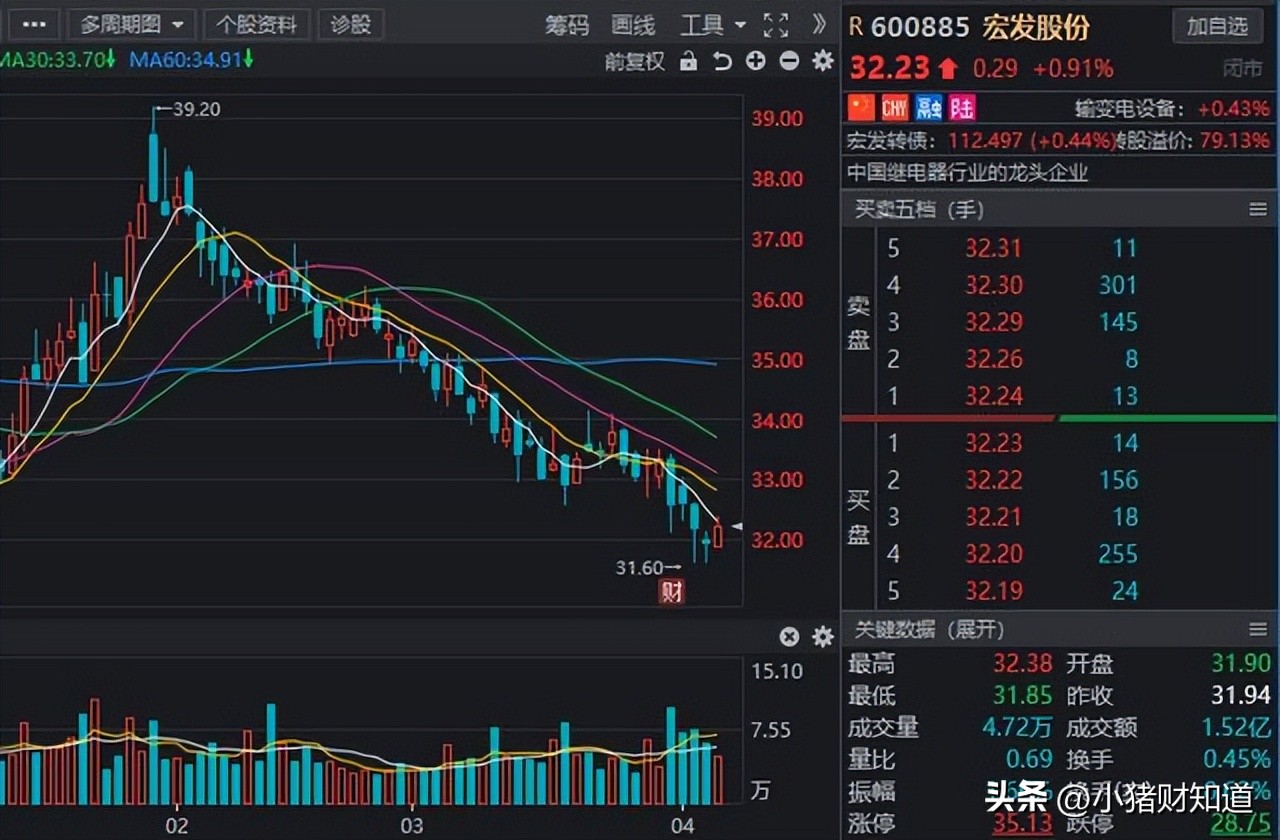Toggle the 前复权 price adjustment option
This screenshot has width=1280, height=840.
tap(634, 61)
